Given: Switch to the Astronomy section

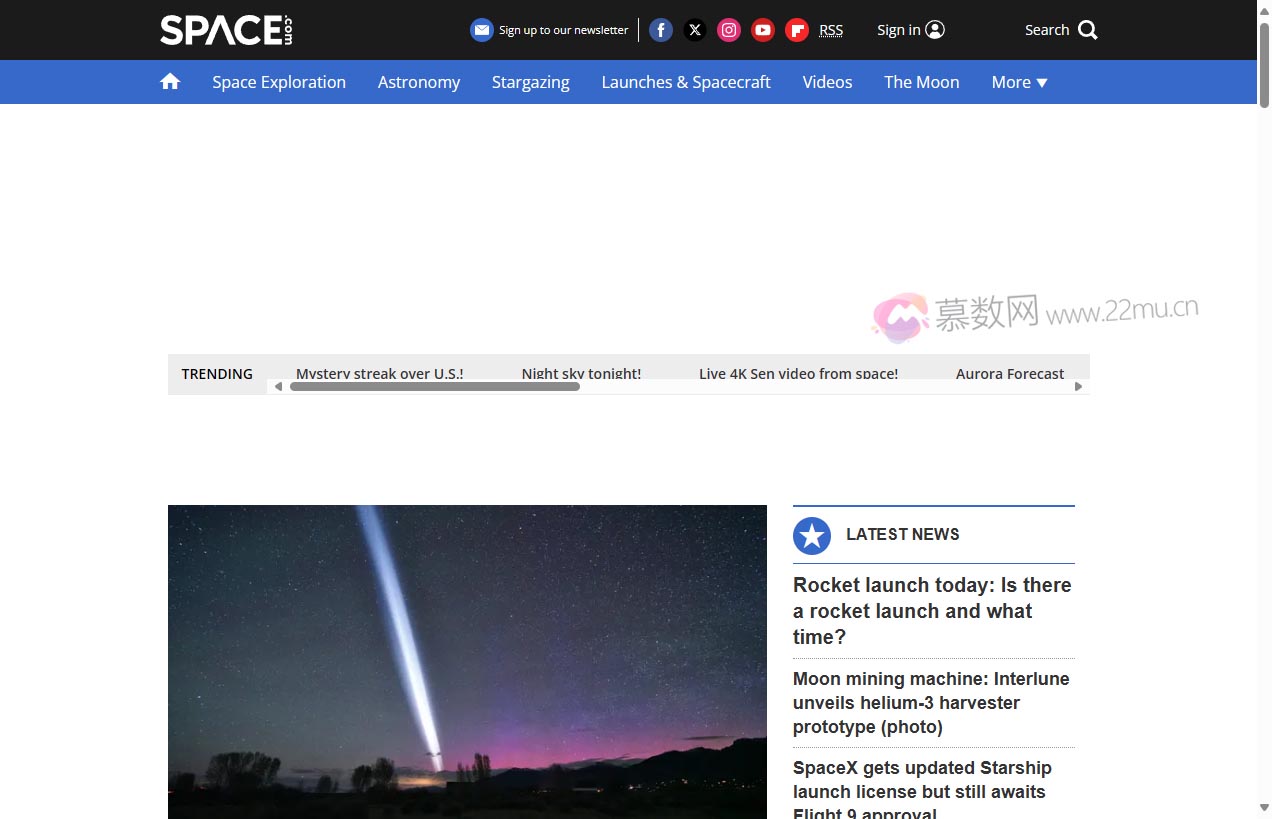Looking at the screenshot, I should coord(419,82).
